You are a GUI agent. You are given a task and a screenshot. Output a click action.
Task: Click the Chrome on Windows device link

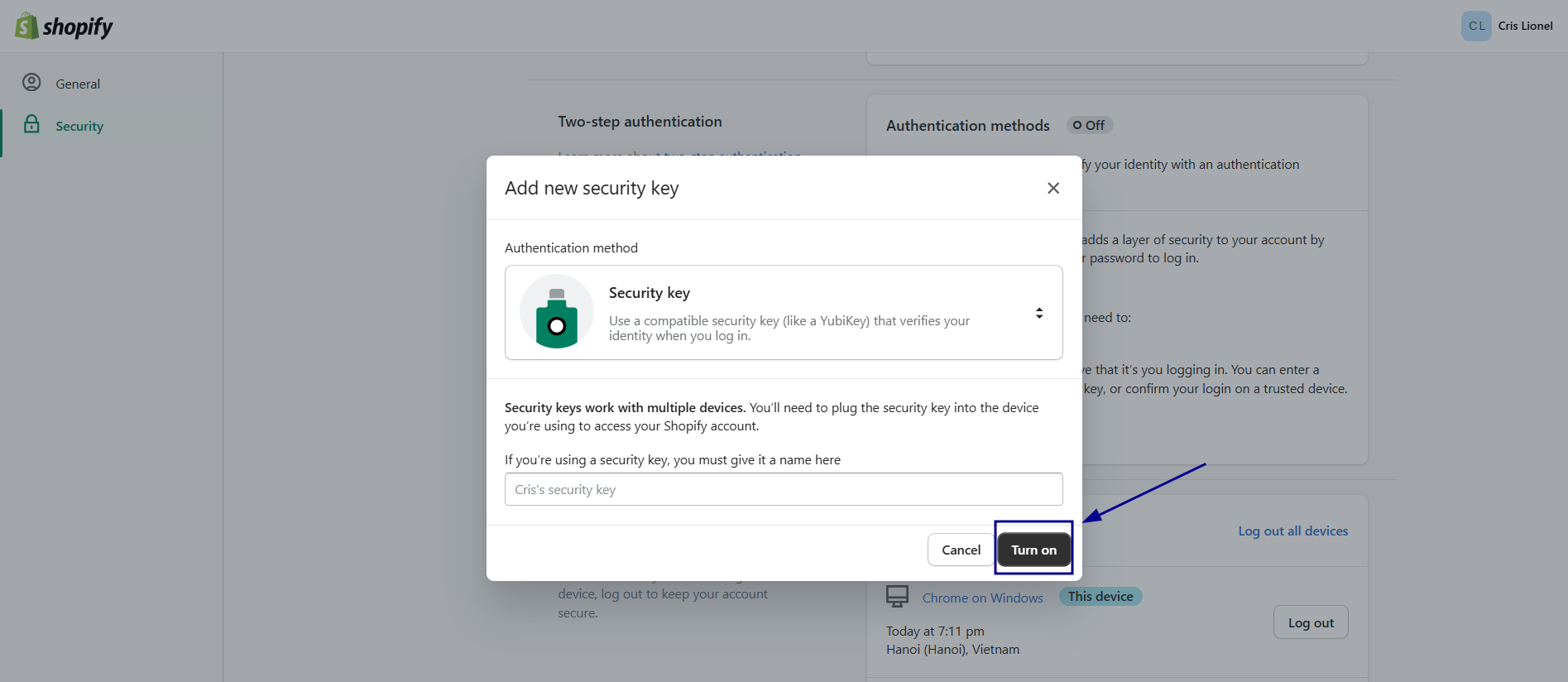(x=982, y=598)
